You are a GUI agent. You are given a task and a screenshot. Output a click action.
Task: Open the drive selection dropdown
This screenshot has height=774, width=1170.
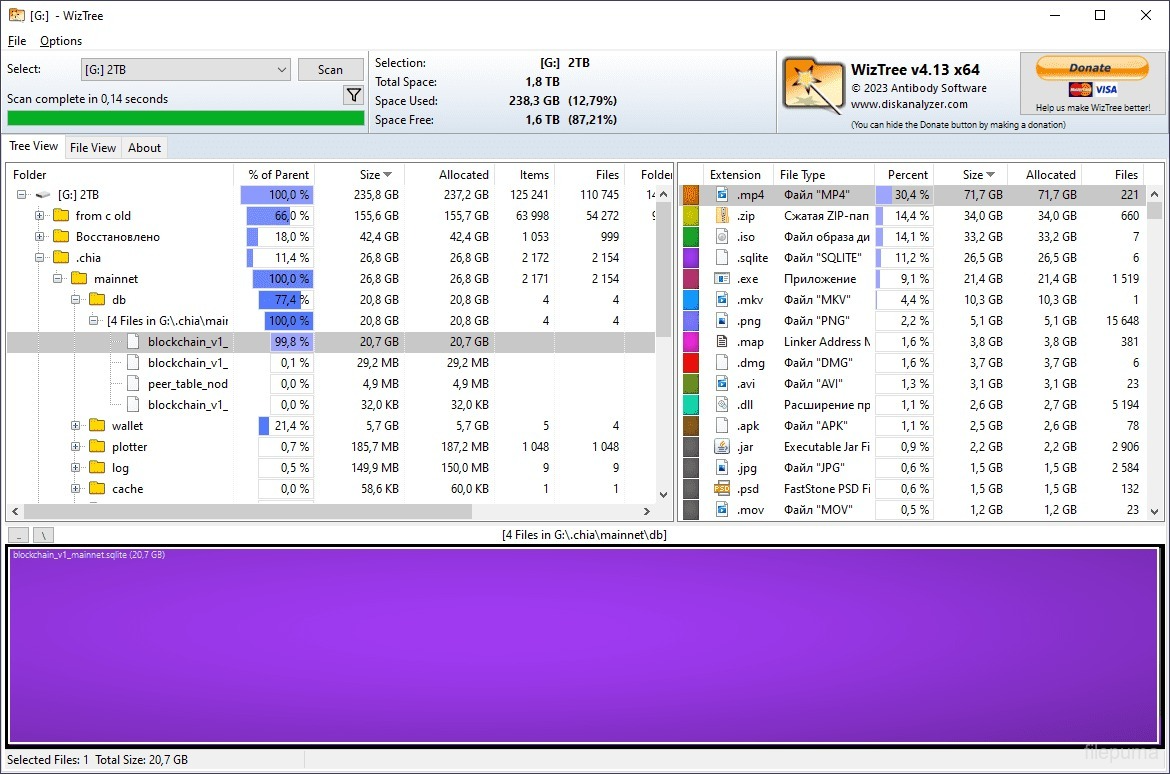[x=280, y=69]
